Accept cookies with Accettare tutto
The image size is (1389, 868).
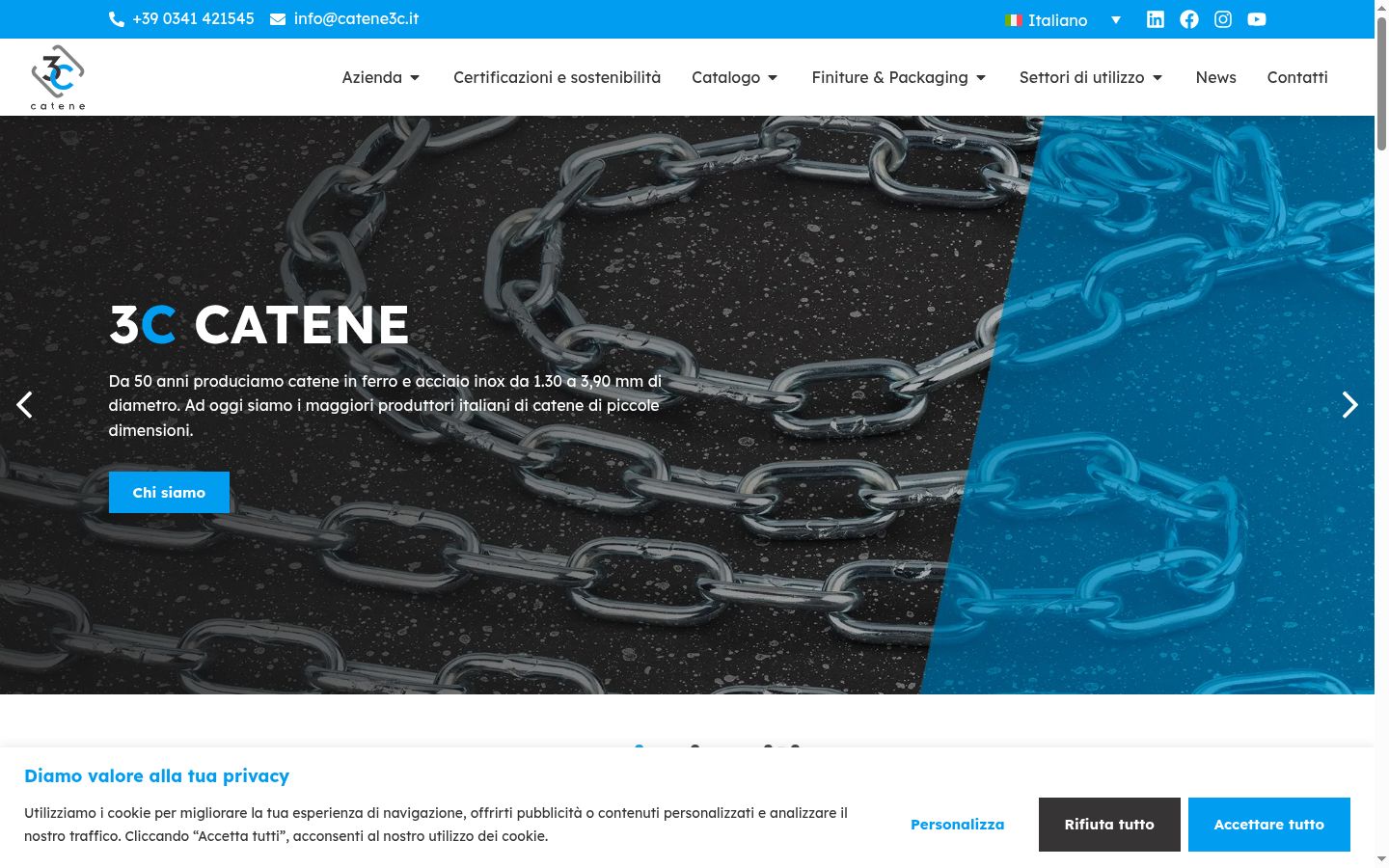1269,825
